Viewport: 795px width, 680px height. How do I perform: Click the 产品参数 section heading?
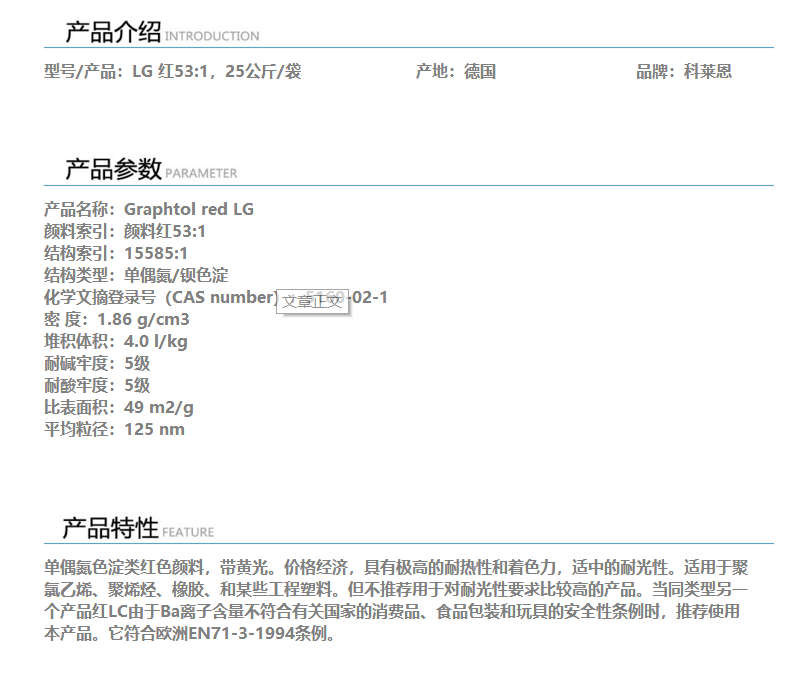coord(112,169)
